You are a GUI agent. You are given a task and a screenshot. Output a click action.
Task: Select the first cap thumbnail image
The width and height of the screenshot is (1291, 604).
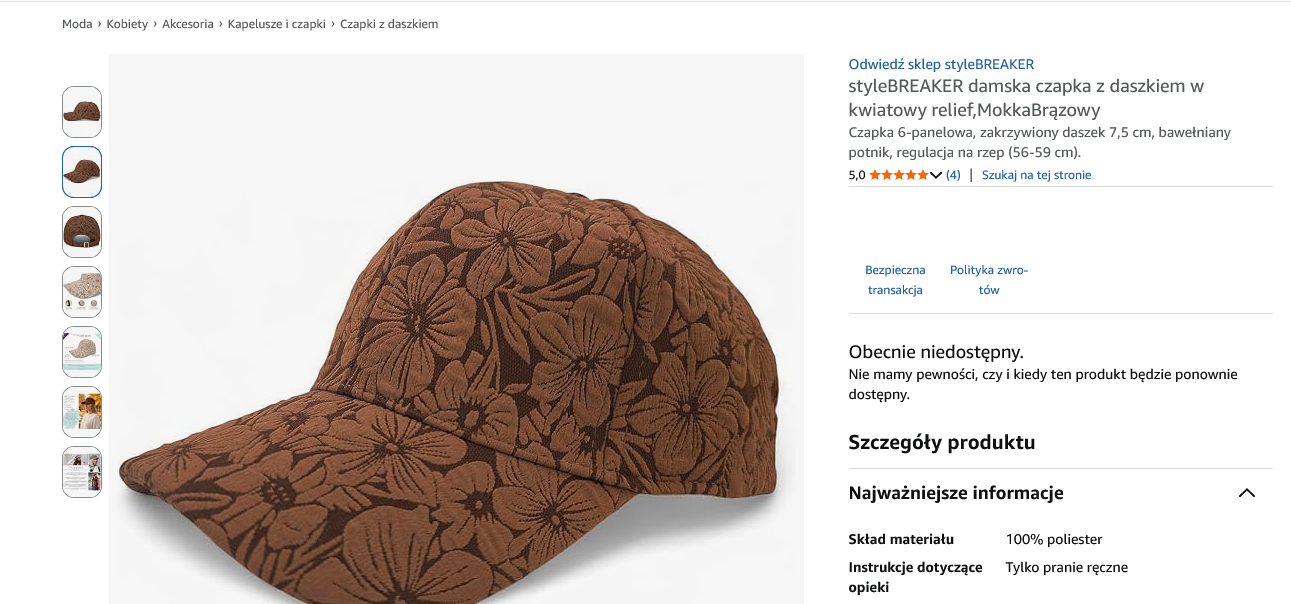pos(82,112)
